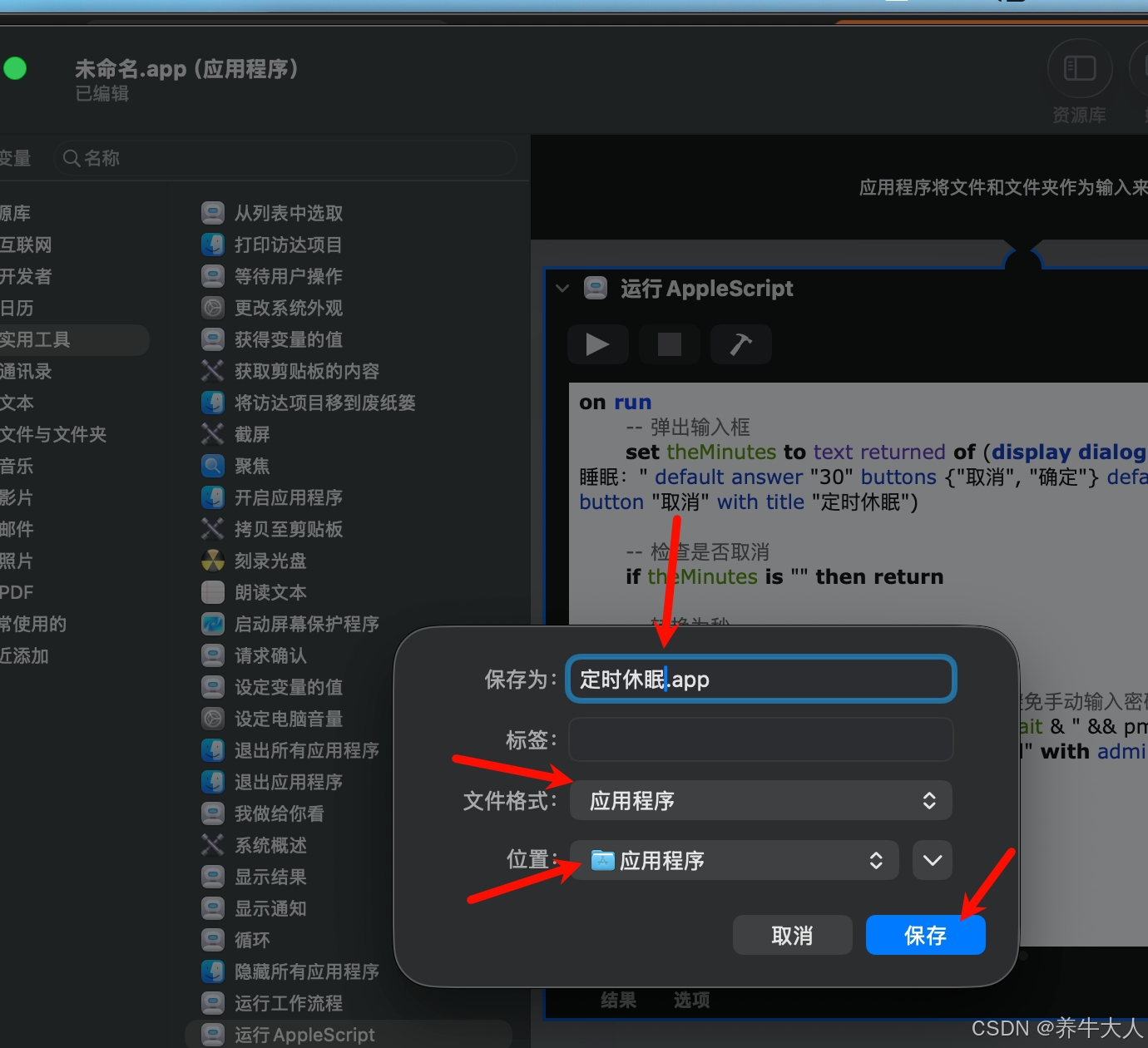
Task: Select the 等待用户操作 action
Action: 272,277
